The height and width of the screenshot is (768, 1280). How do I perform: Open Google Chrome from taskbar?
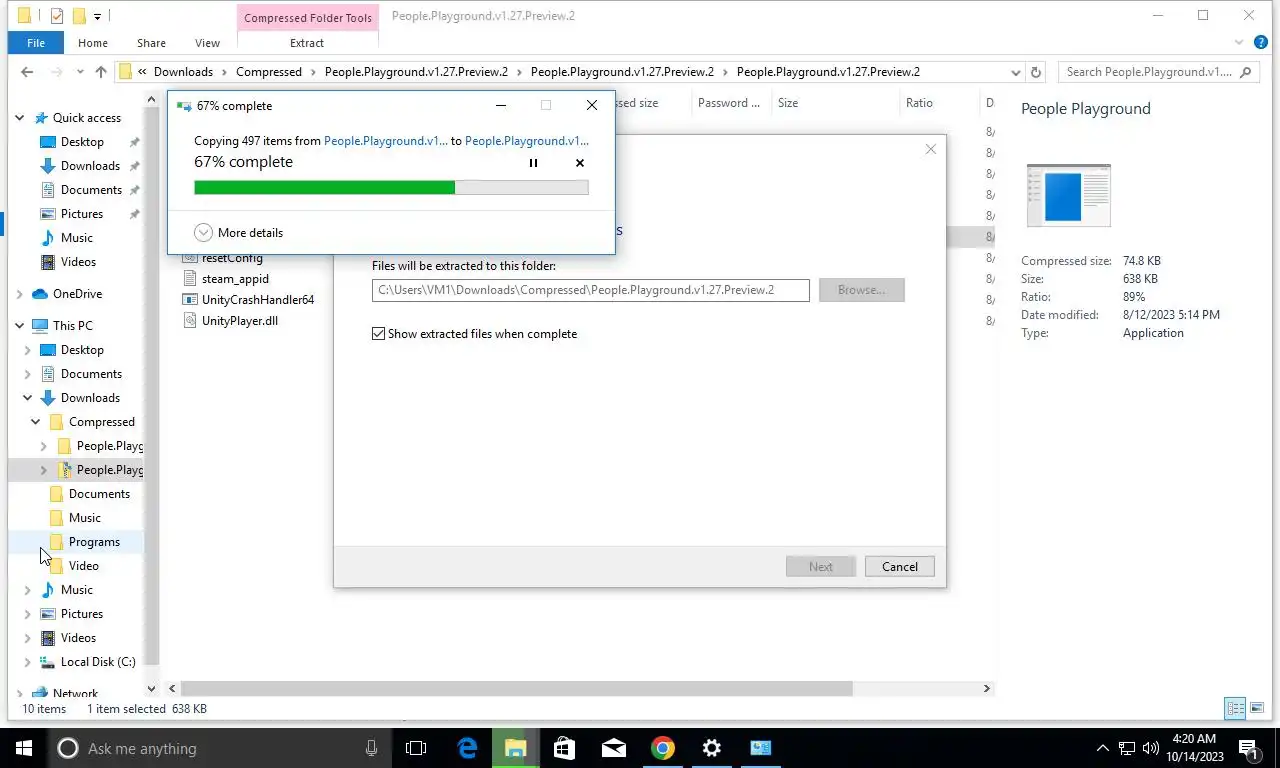tap(663, 748)
